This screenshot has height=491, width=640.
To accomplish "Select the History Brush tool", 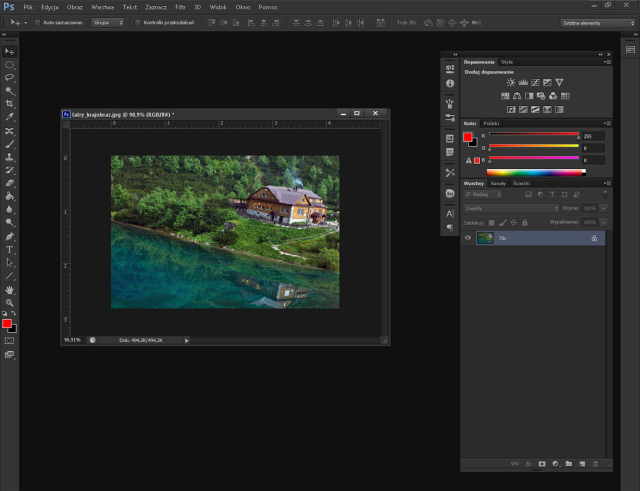I will pos(9,170).
